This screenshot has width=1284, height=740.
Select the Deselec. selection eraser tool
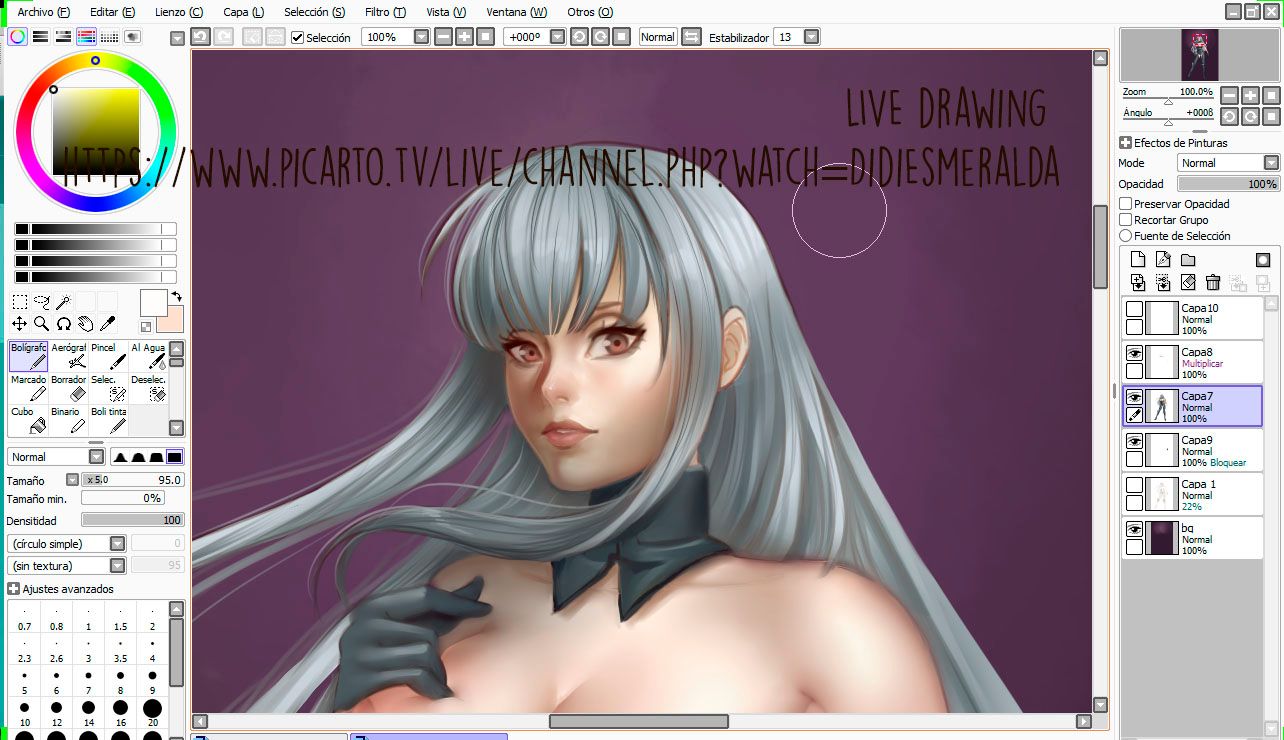148,388
